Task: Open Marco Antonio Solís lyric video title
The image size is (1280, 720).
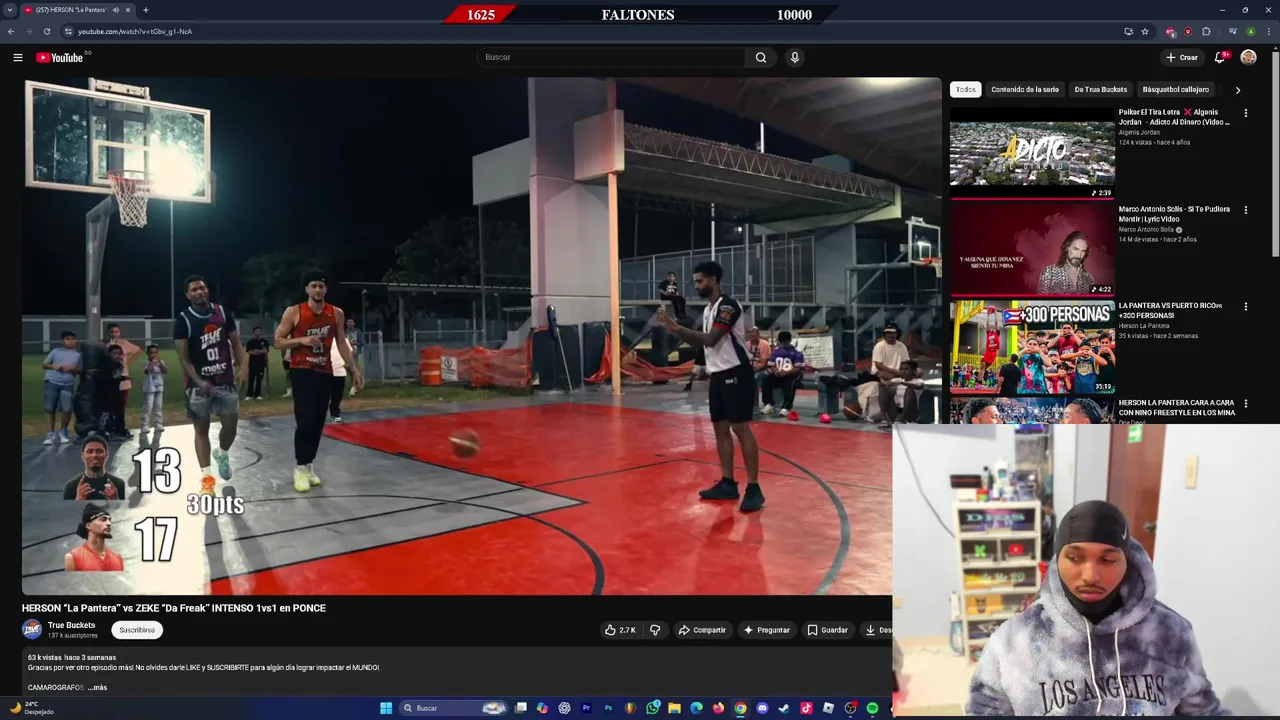Action: click(x=1175, y=214)
